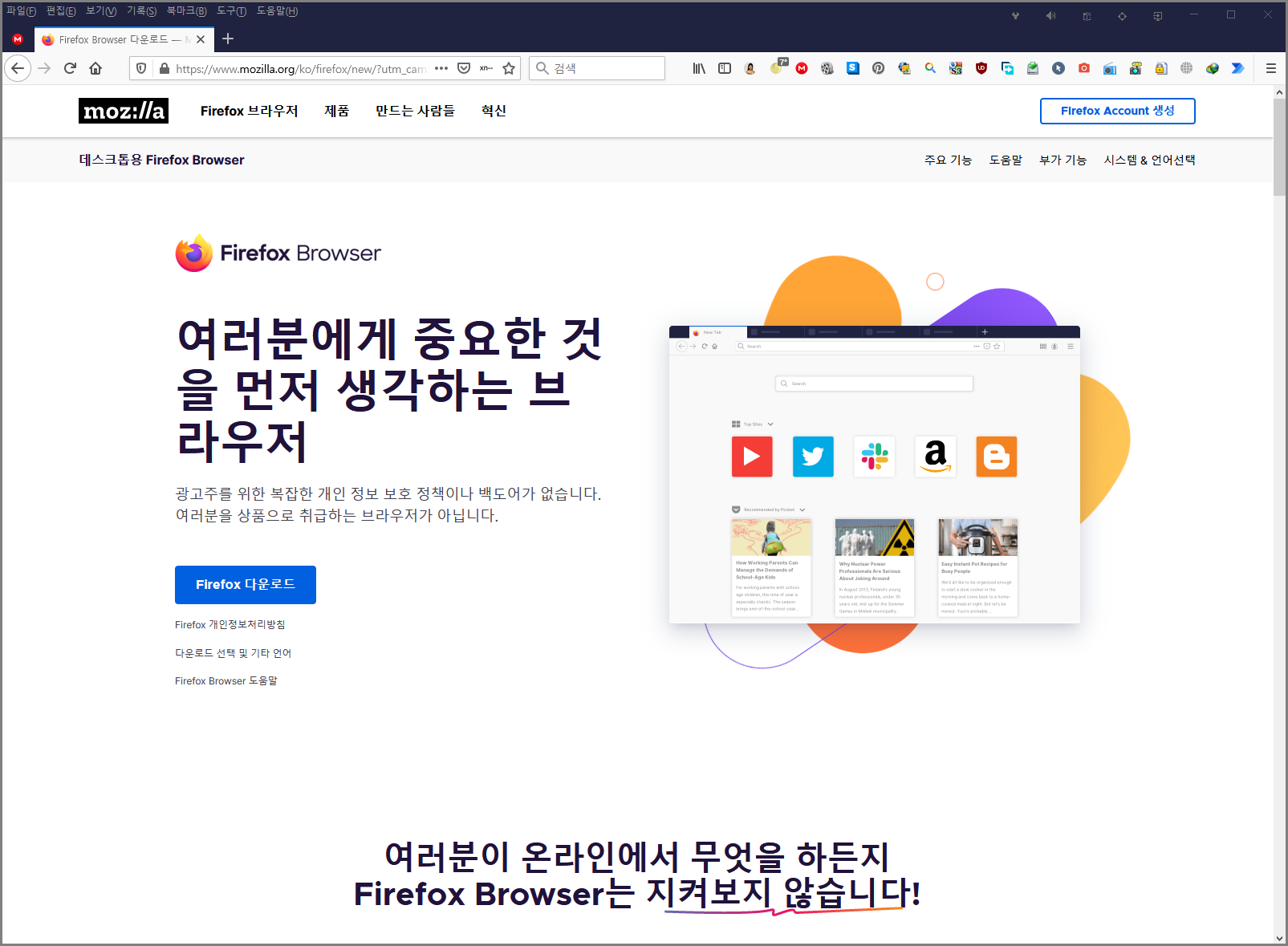Open the red camera screenshot extension
This screenshot has width=1288, height=946.
click(x=1084, y=68)
